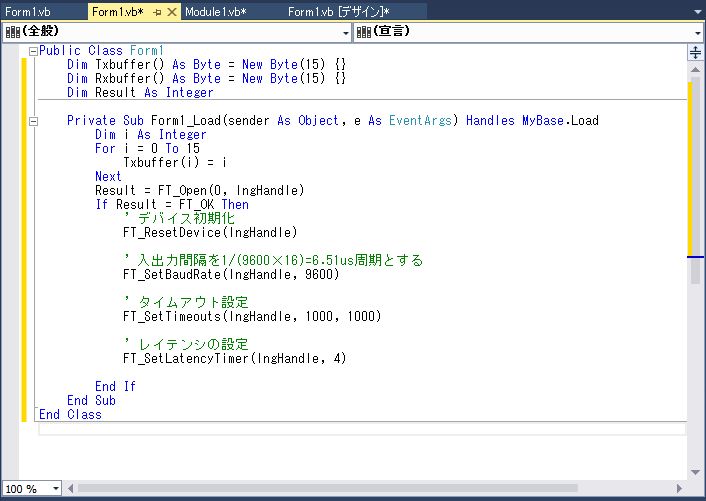The image size is (706, 501).
Task: Click the FT_SetLatencyTimer(lngHandle, 4) line
Action: pyautogui.click(x=235, y=358)
